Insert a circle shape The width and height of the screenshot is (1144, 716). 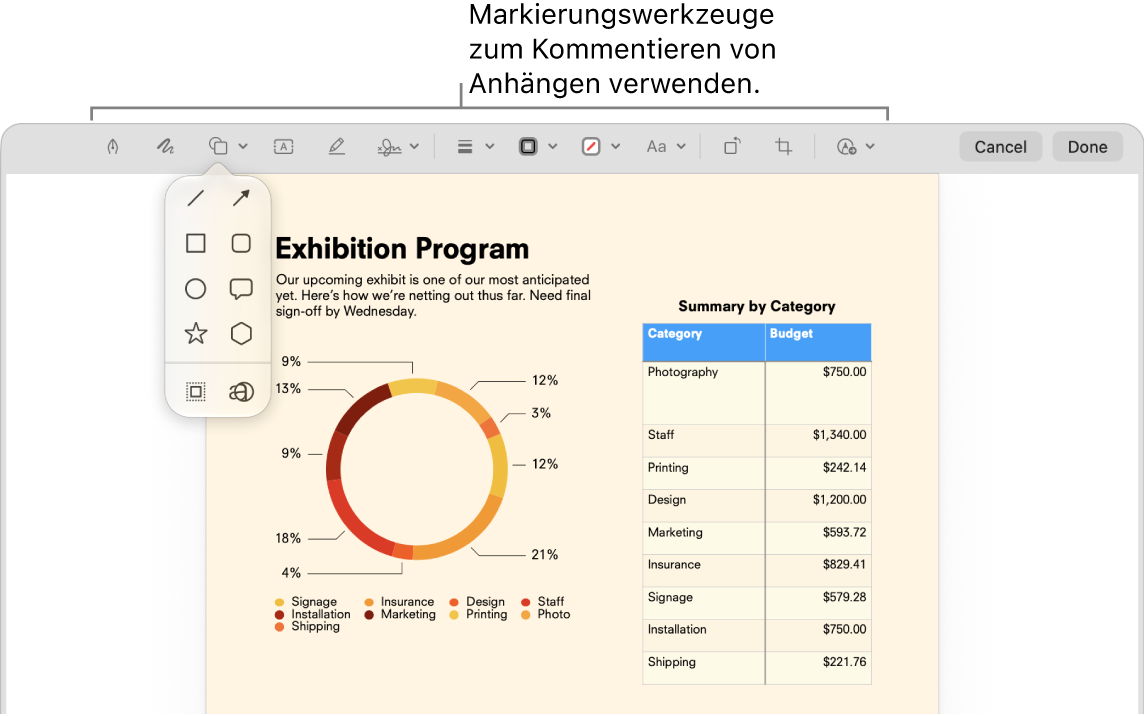pos(196,289)
